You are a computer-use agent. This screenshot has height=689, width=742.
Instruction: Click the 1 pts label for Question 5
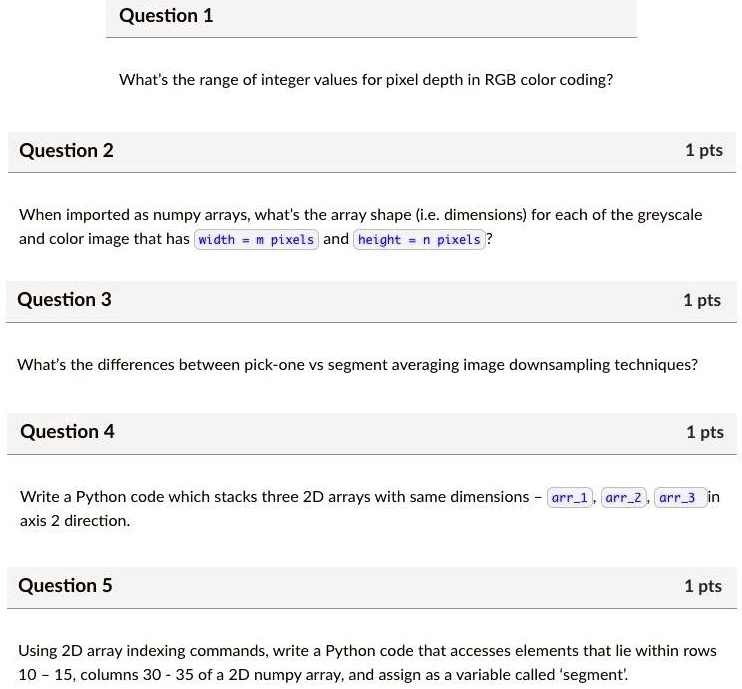pyautogui.click(x=702, y=586)
